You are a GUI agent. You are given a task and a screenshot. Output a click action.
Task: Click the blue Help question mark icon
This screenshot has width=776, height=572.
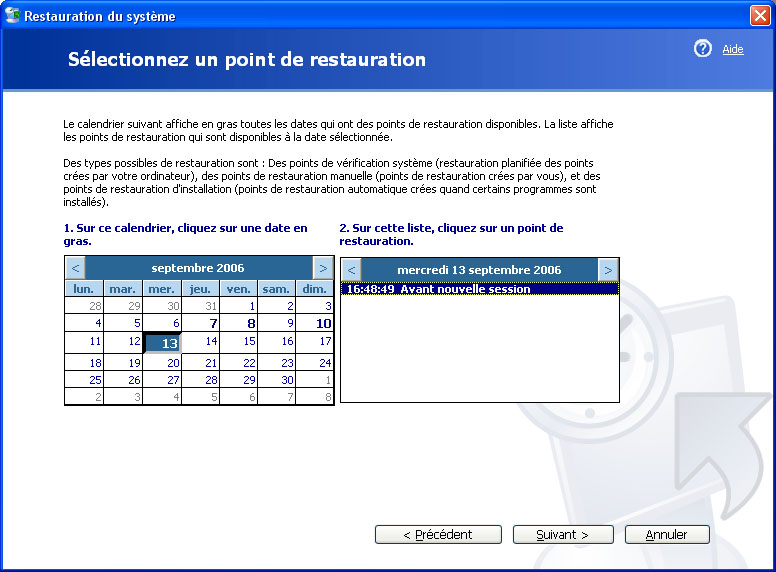pos(703,49)
